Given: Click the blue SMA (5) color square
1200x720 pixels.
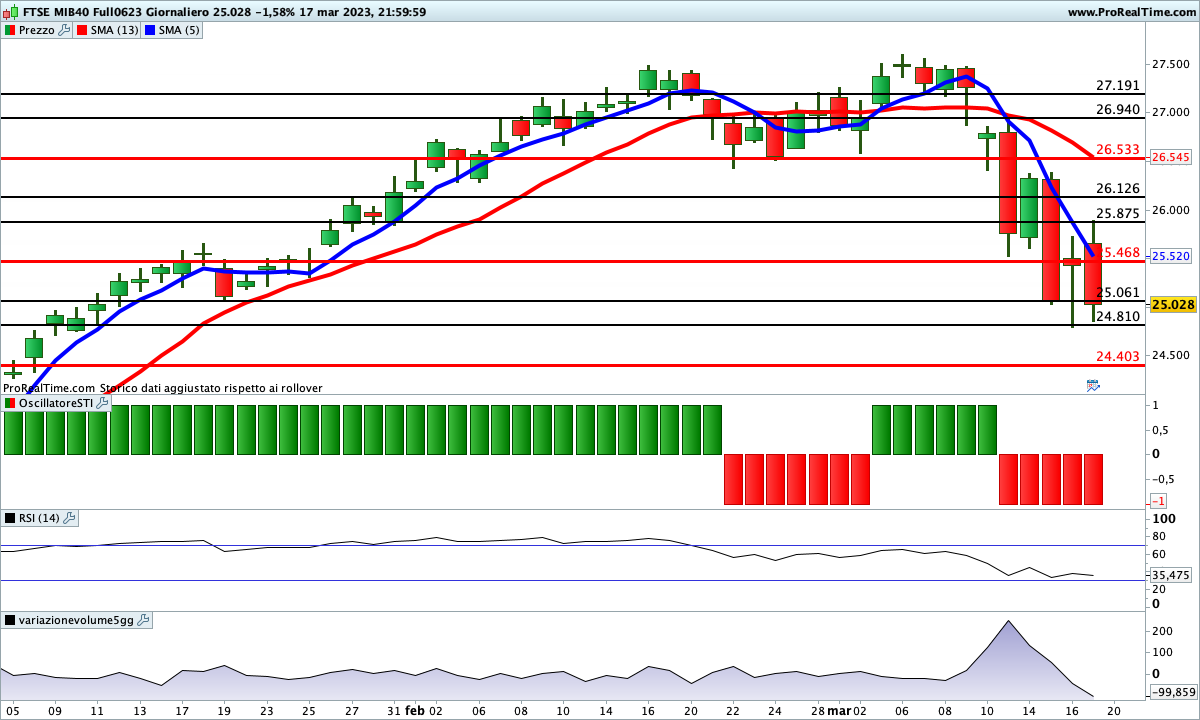Looking at the screenshot, I should point(150,30).
